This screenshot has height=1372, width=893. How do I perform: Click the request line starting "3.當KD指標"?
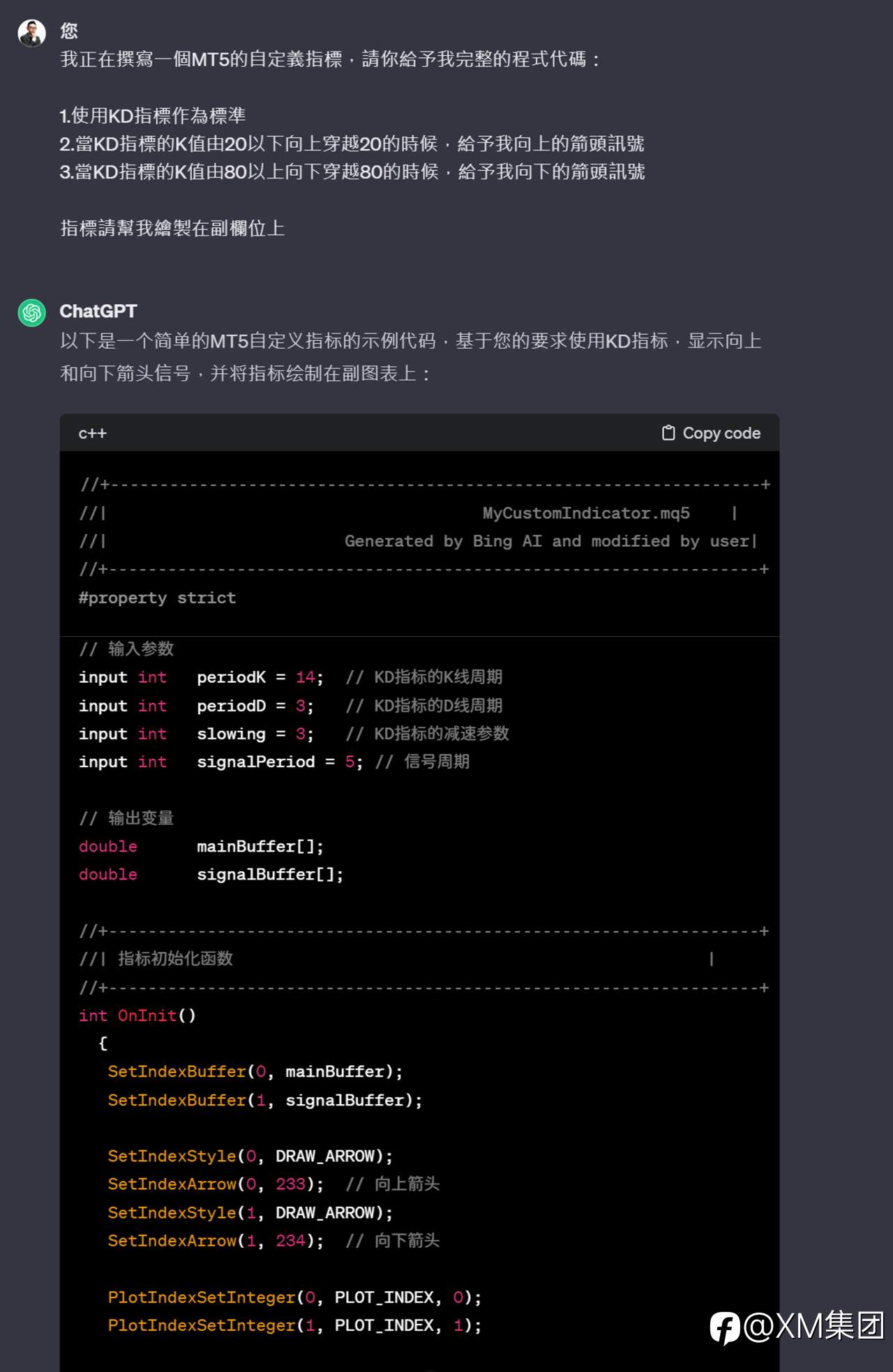coord(352,172)
